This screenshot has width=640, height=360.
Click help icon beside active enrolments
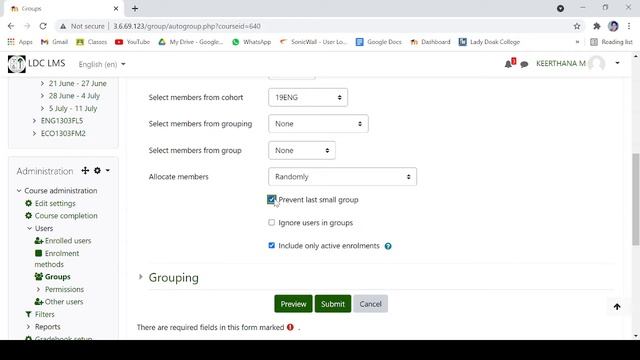point(388,246)
